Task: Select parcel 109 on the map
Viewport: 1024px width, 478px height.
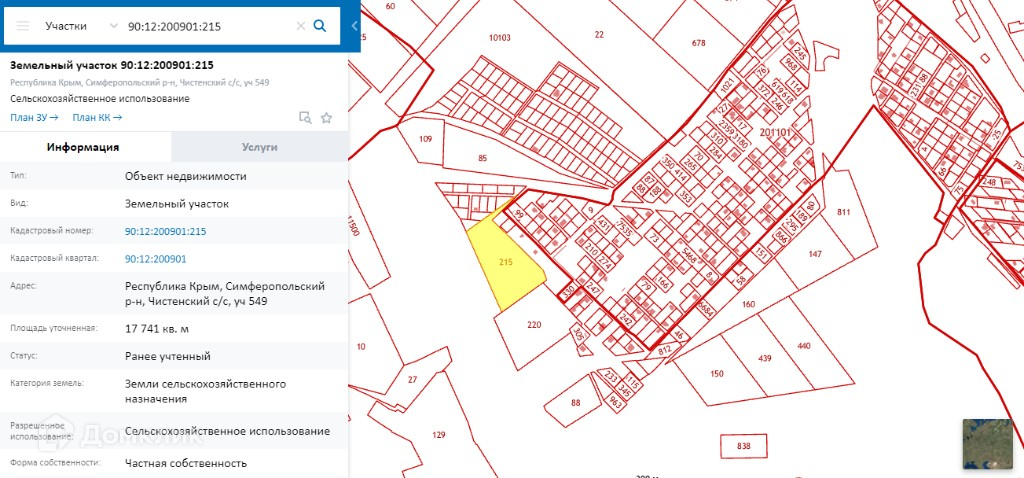Action: coord(426,138)
